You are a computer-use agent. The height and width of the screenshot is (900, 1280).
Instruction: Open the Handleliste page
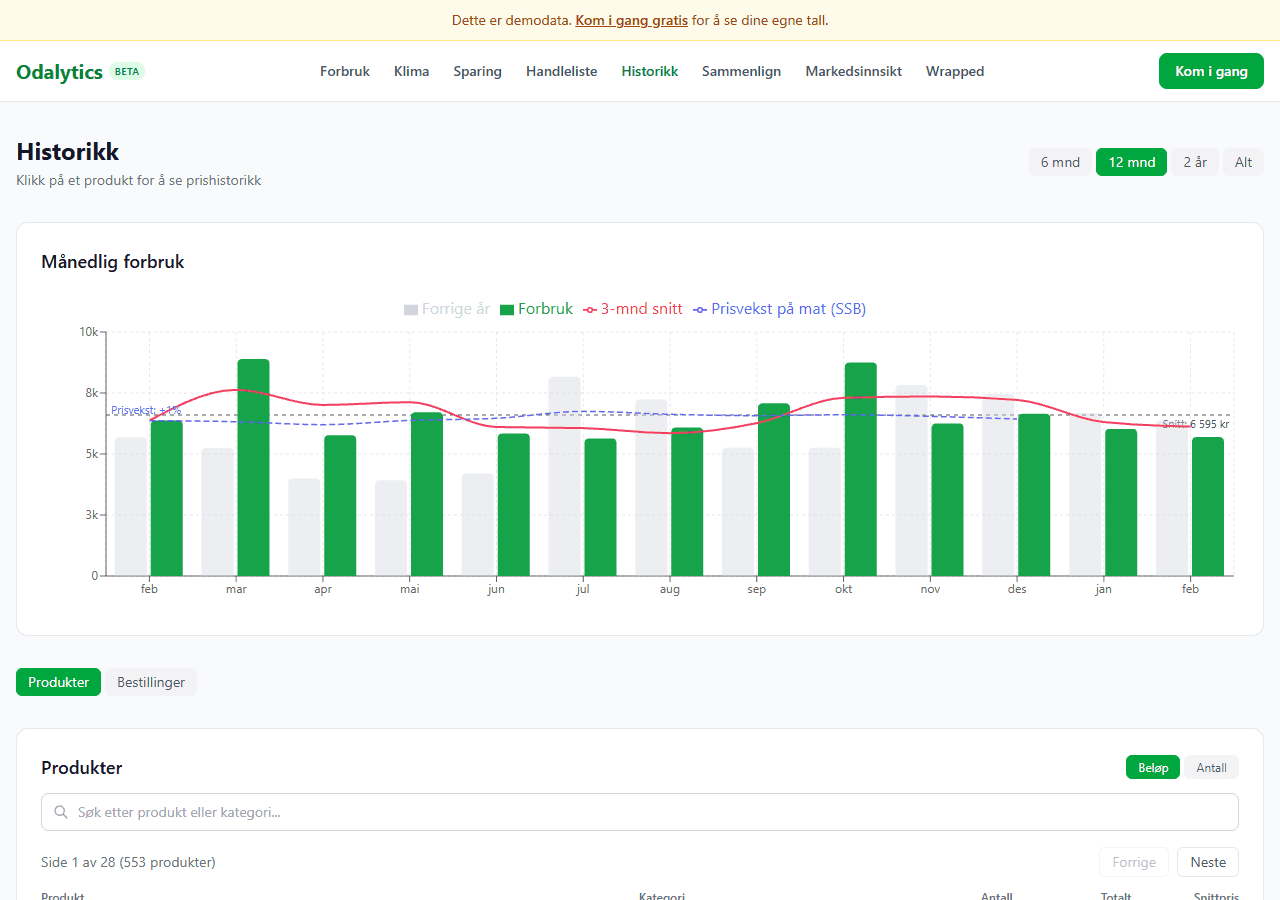(561, 71)
